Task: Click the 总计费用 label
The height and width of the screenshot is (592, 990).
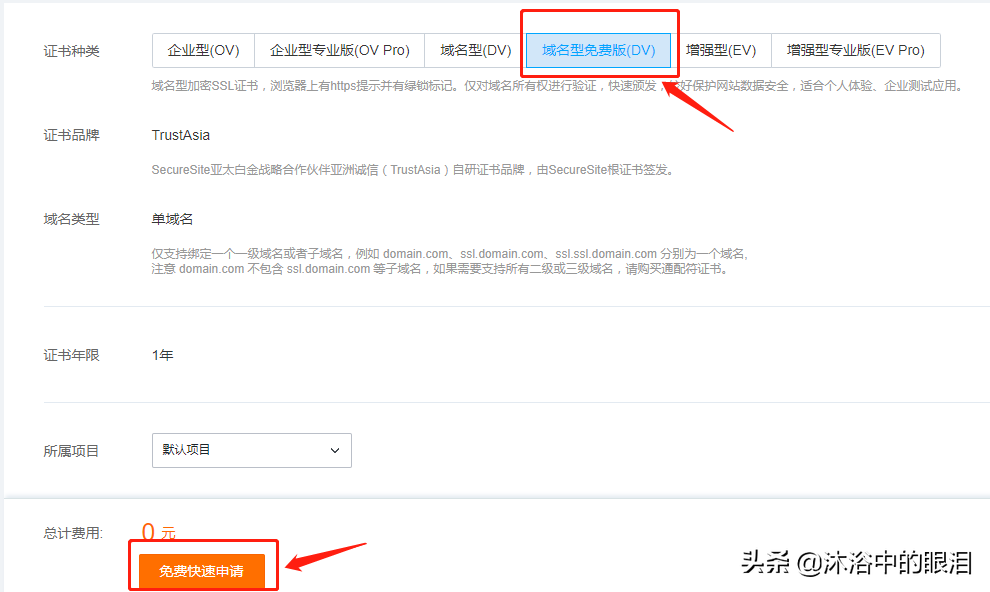Action: tap(73, 533)
